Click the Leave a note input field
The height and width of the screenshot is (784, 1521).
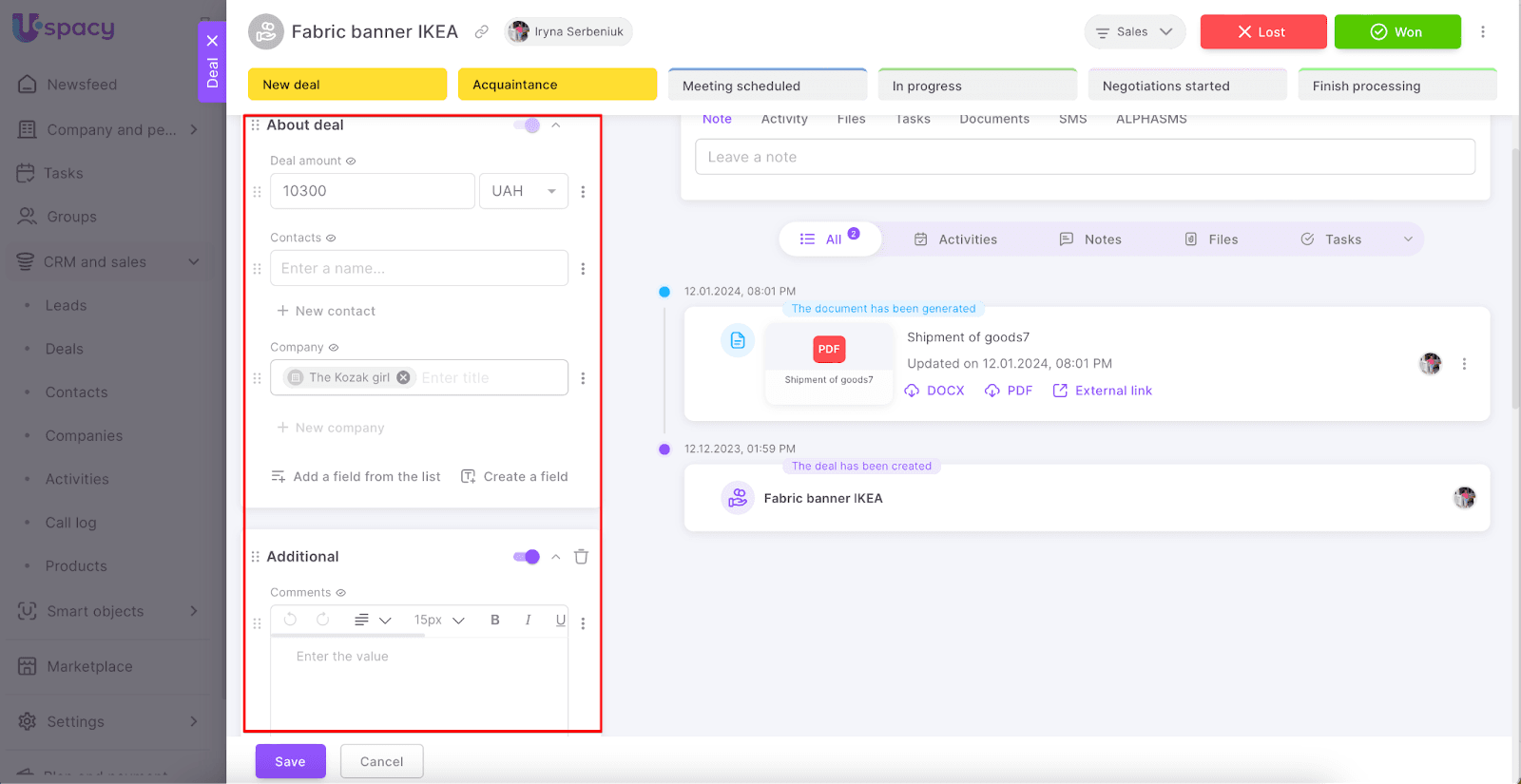click(x=1085, y=157)
